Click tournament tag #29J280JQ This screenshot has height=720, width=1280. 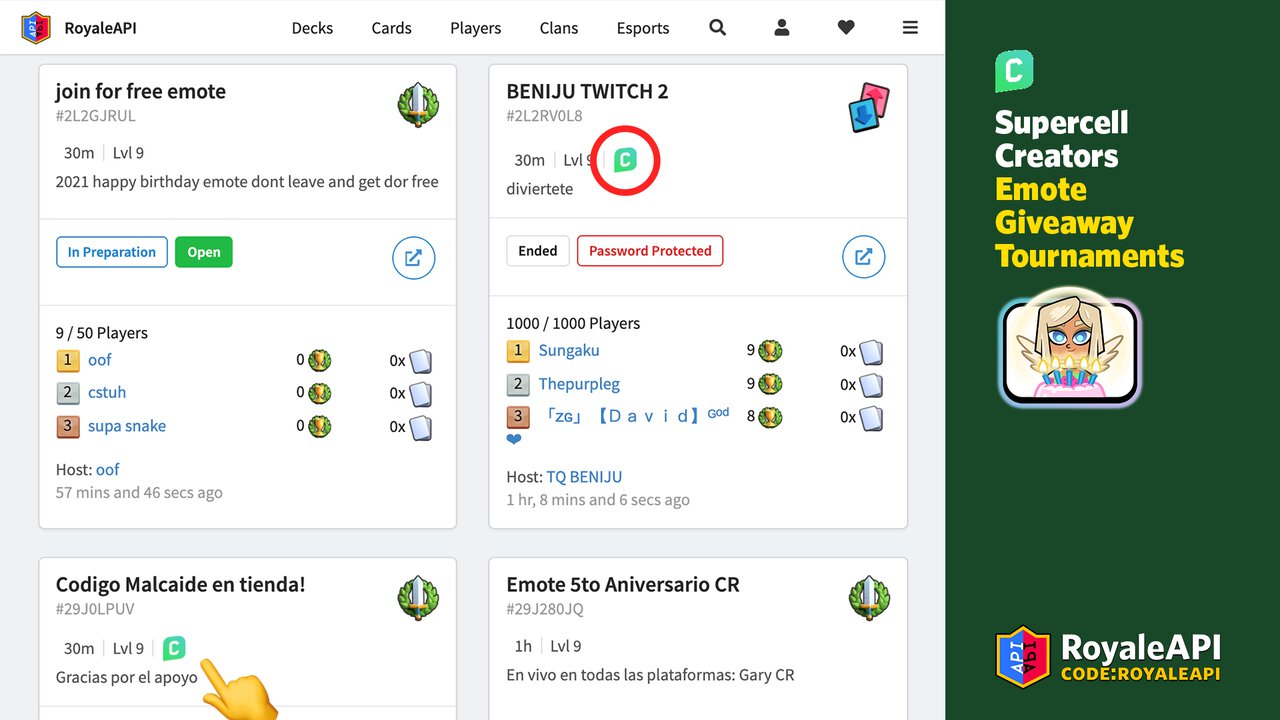pyautogui.click(x=545, y=609)
